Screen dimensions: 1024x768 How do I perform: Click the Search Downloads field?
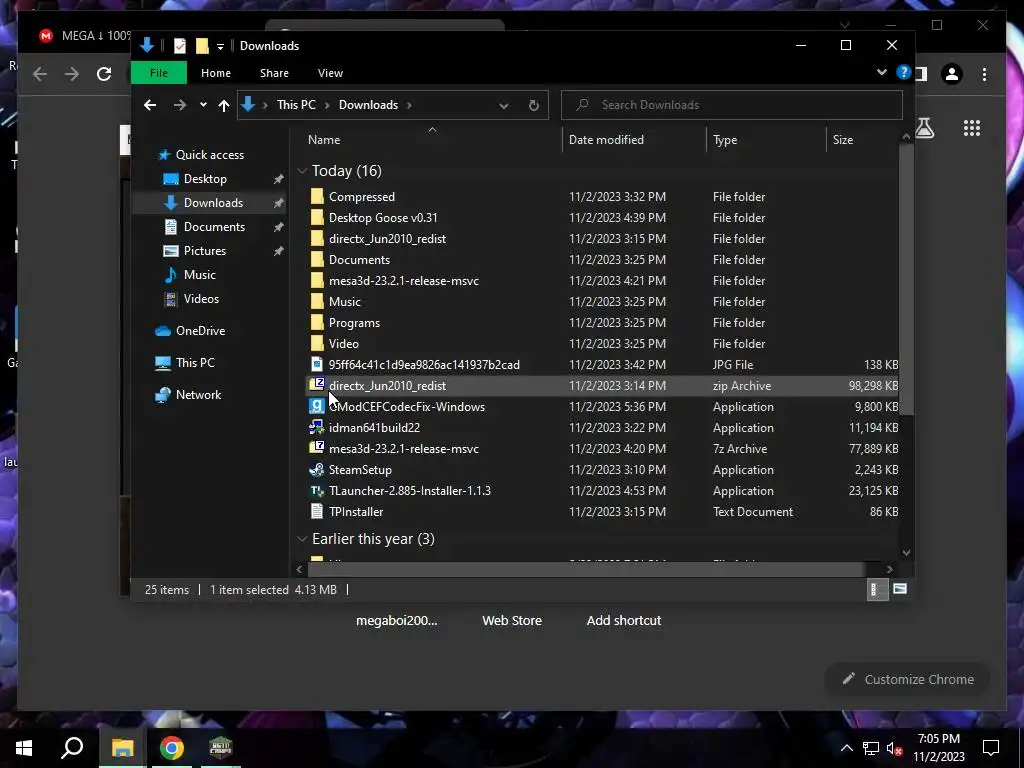pos(731,104)
